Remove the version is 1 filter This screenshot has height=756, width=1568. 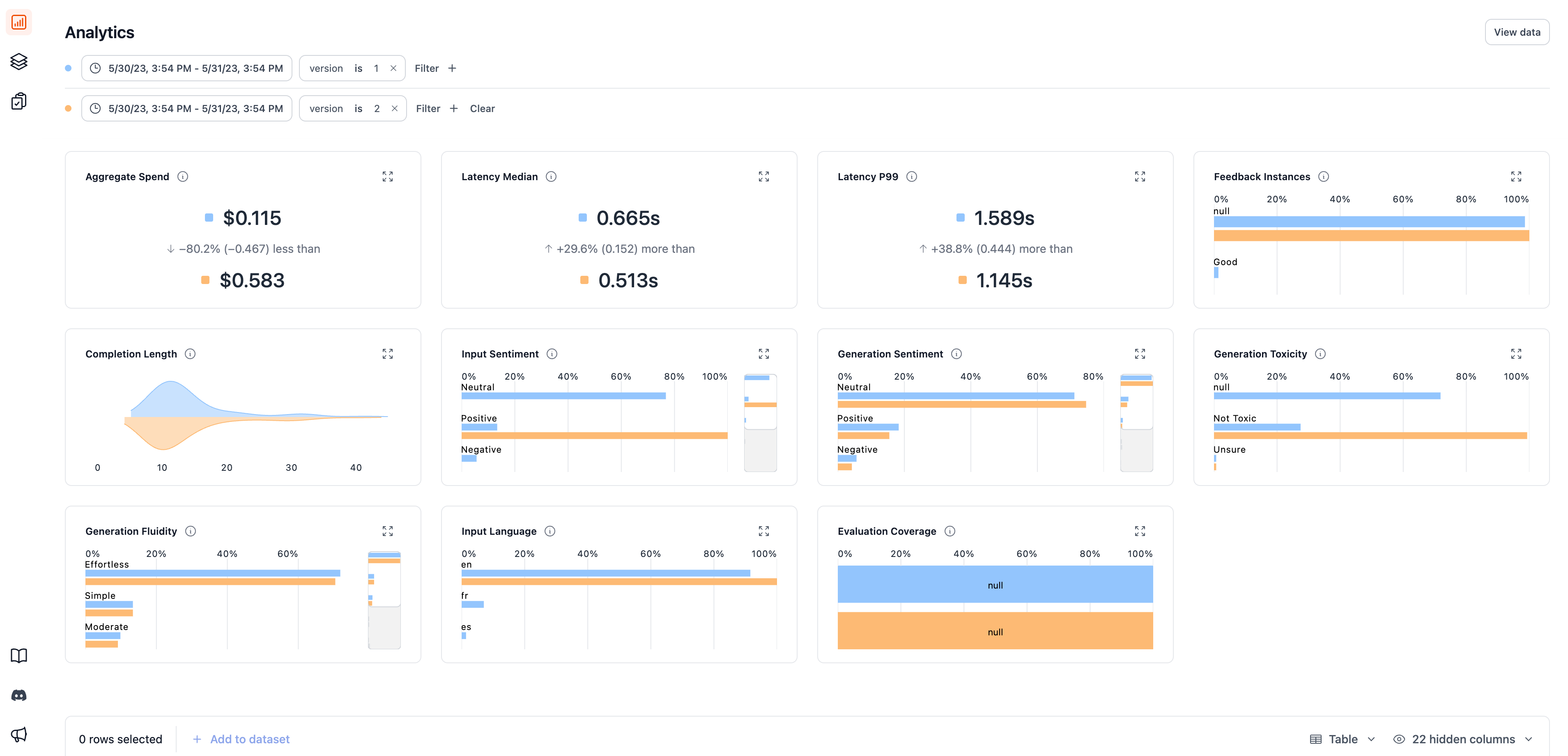(x=393, y=68)
